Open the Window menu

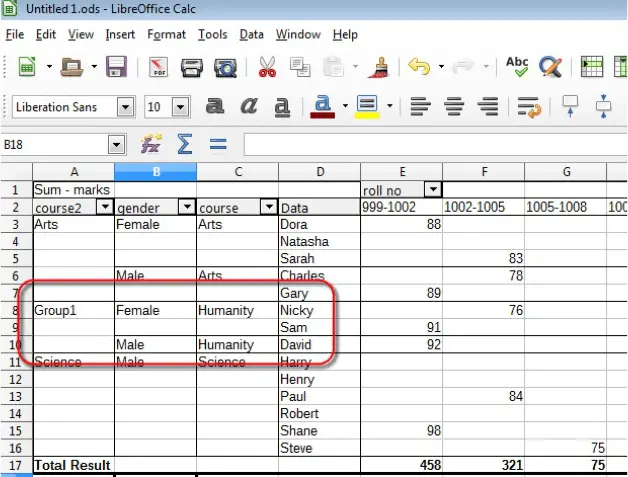[x=298, y=34]
